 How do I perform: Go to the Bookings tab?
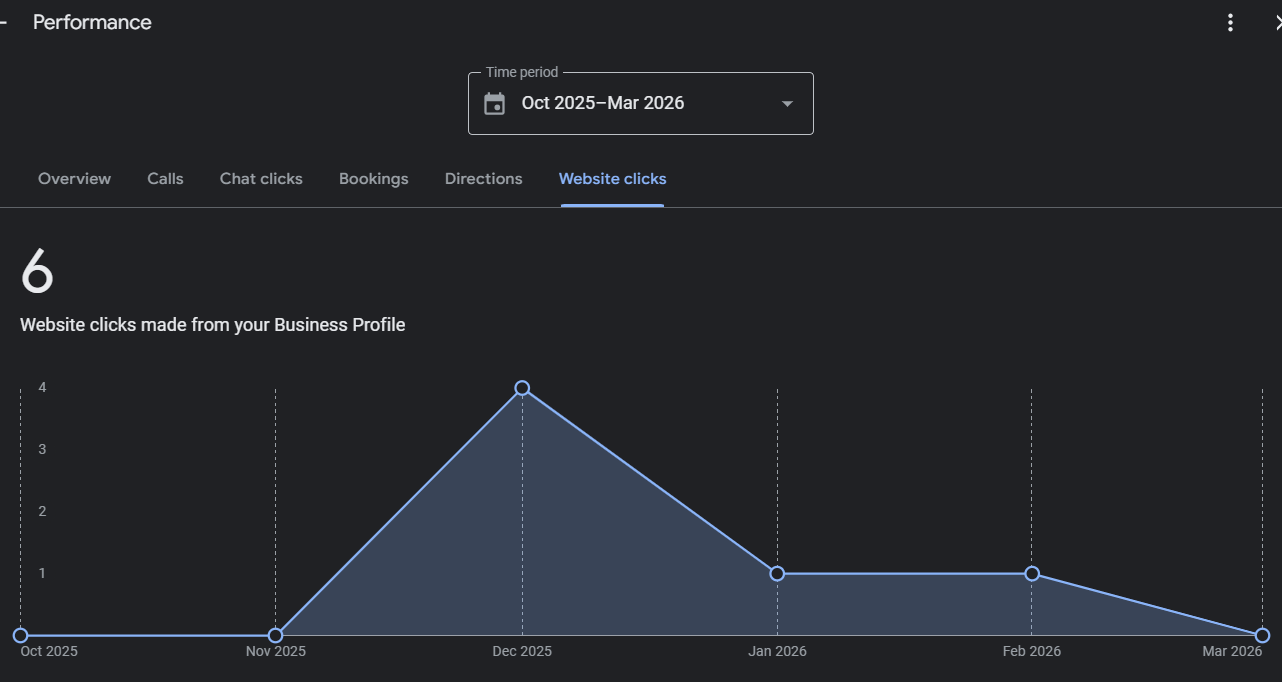[373, 179]
